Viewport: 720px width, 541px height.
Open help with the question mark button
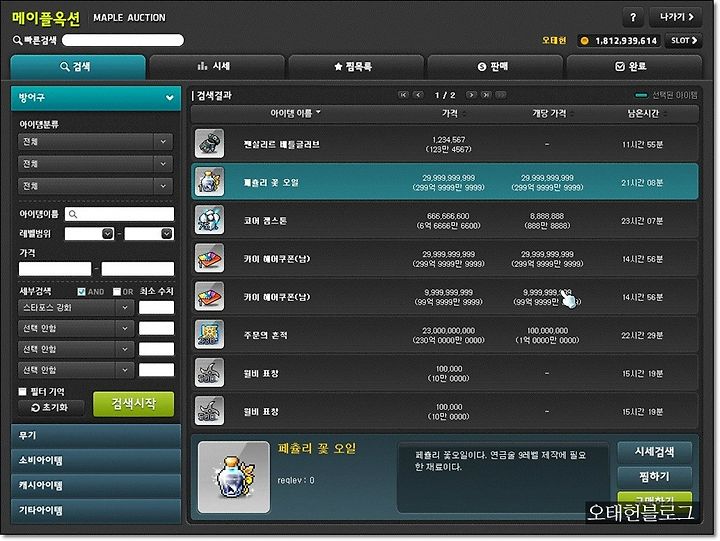pyautogui.click(x=633, y=17)
